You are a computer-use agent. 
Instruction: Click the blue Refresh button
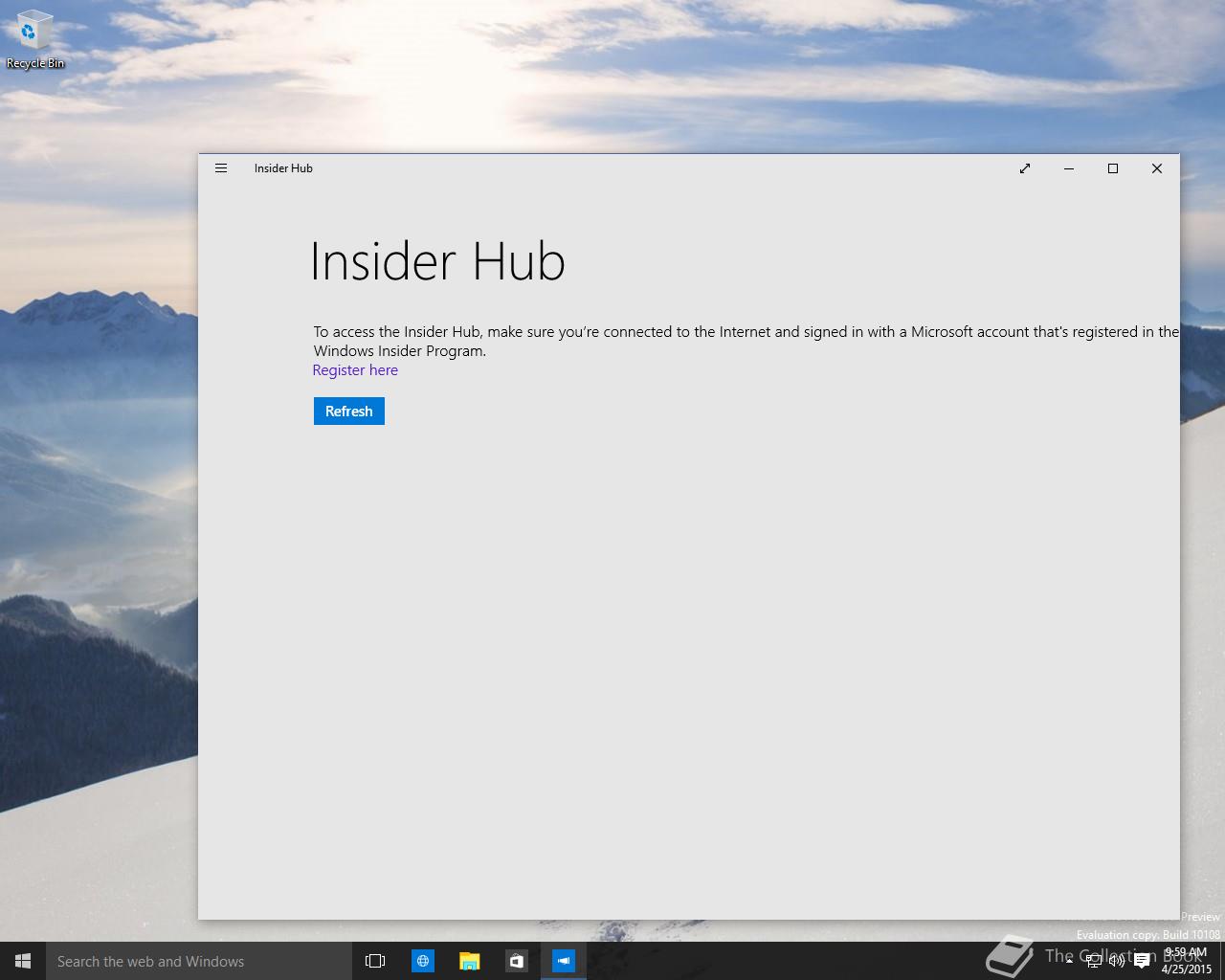pyautogui.click(x=348, y=411)
